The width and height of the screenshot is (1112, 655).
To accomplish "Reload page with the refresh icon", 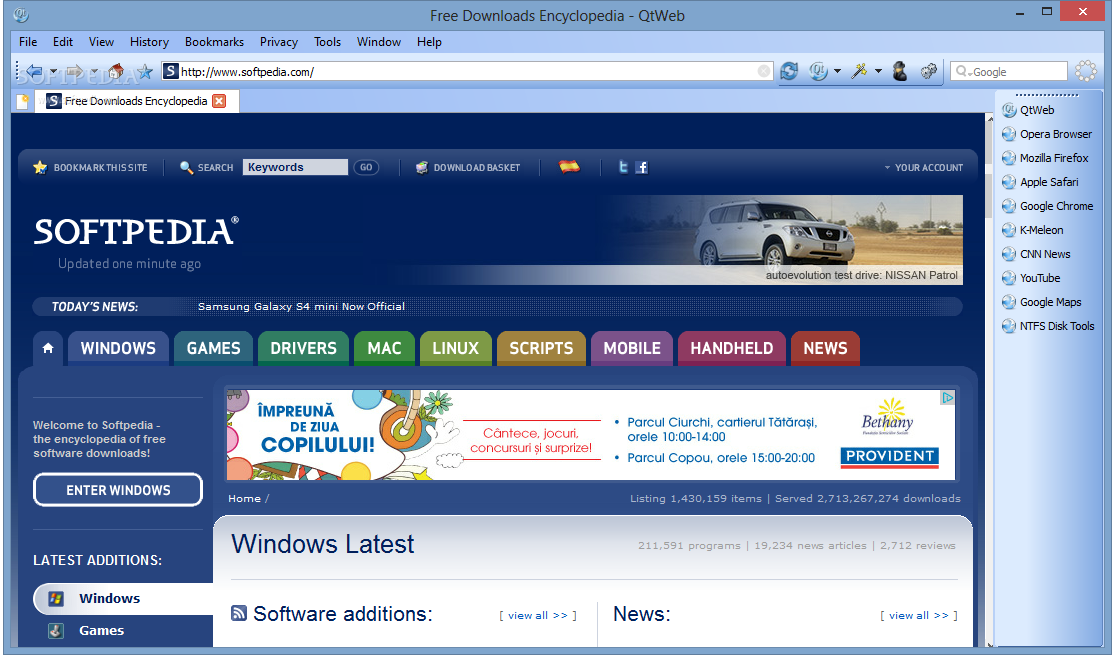I will point(789,71).
